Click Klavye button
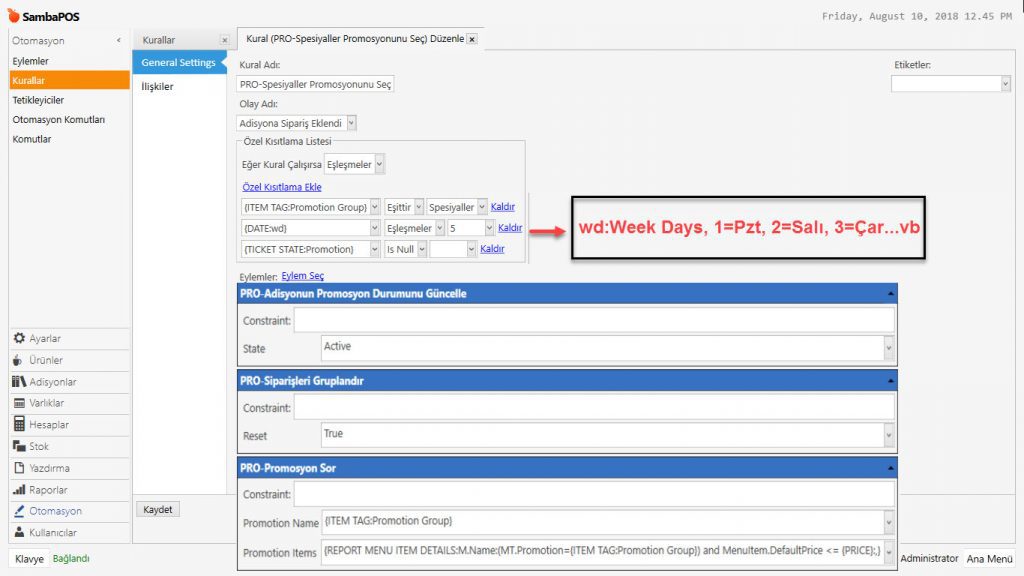The height and width of the screenshot is (576, 1024). point(29,559)
